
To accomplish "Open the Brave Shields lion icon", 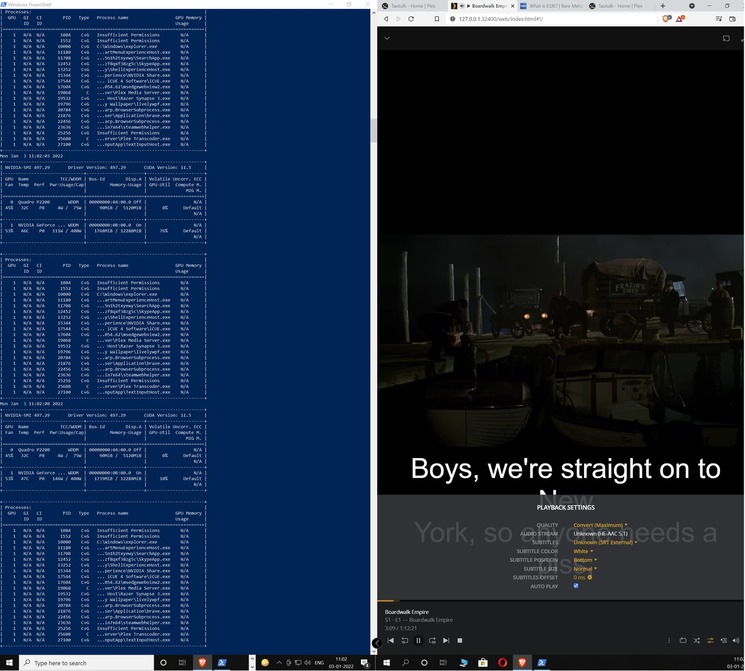I will click(667, 19).
